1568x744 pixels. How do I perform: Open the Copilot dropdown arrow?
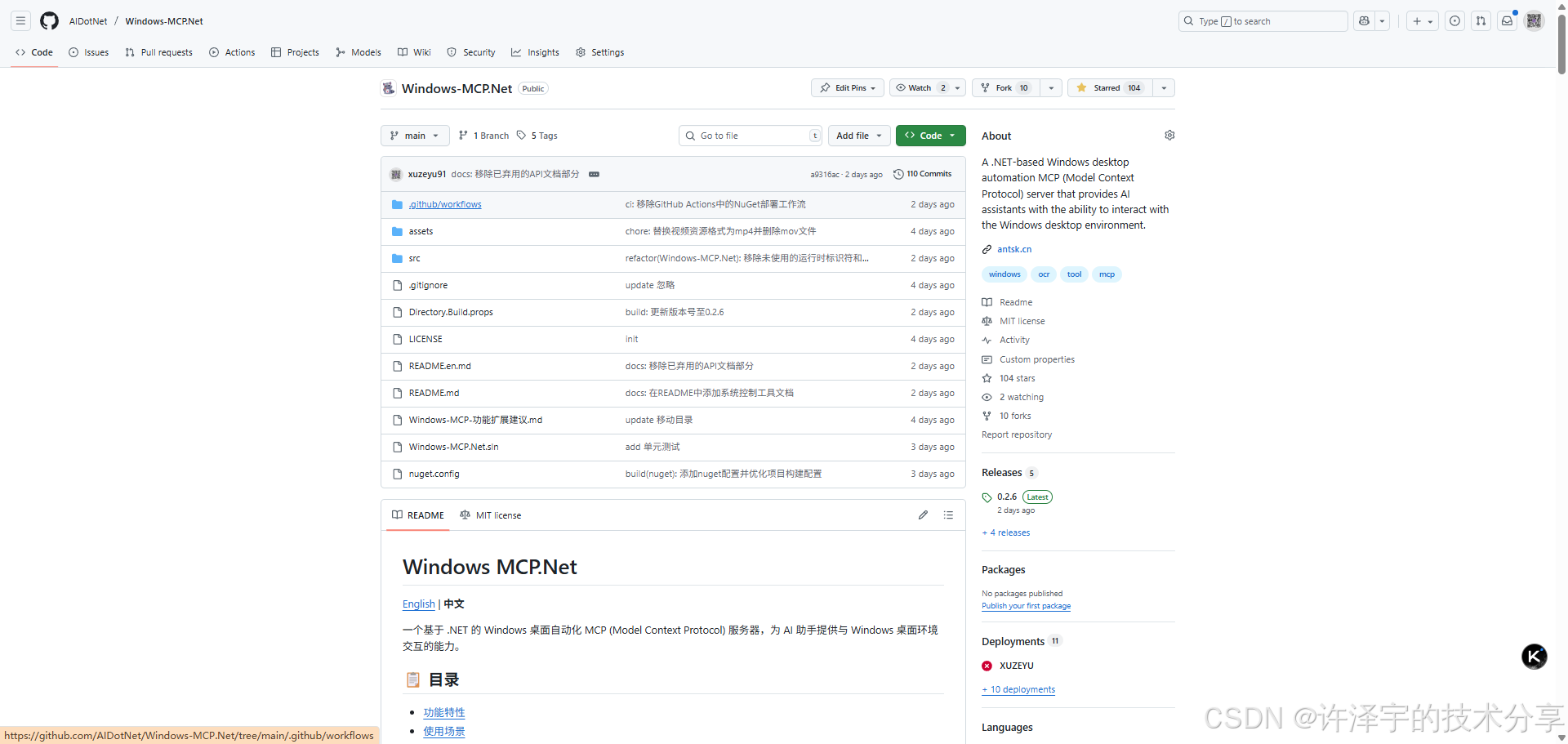1382,21
